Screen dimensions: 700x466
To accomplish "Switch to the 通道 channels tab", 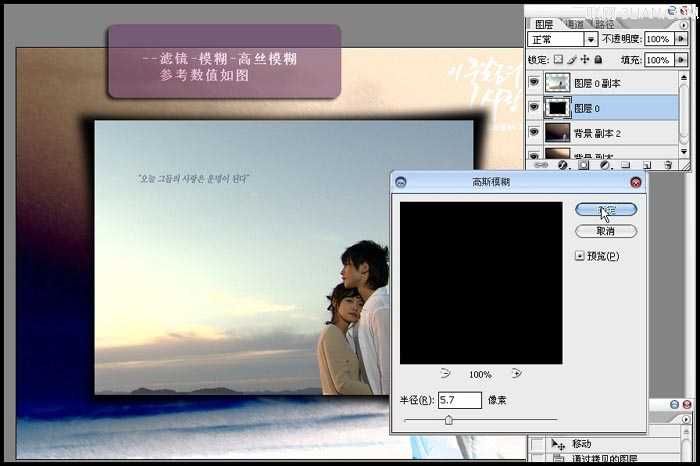I will 574,24.
